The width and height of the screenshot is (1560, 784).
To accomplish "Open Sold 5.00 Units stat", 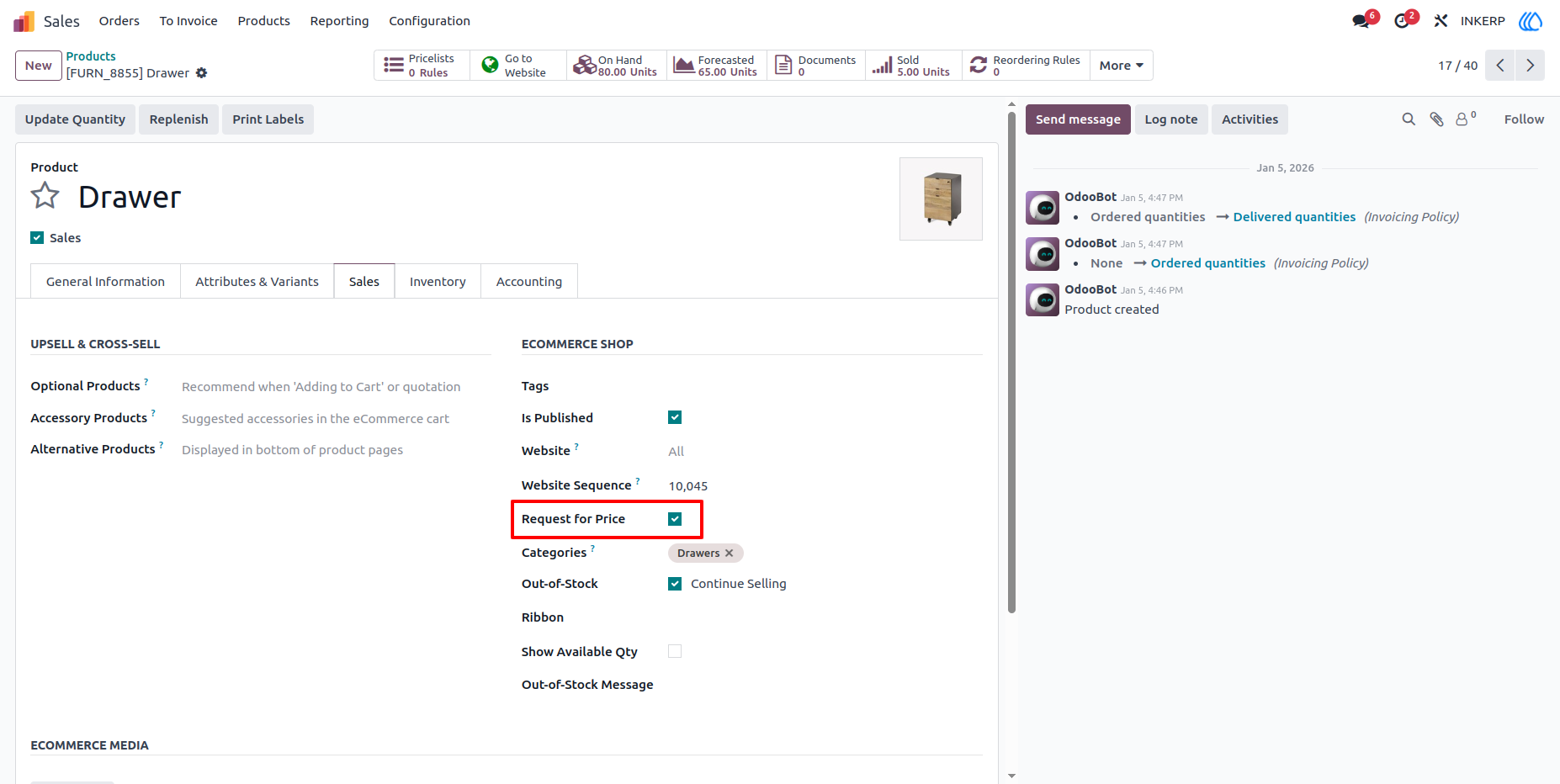I will [x=913, y=66].
